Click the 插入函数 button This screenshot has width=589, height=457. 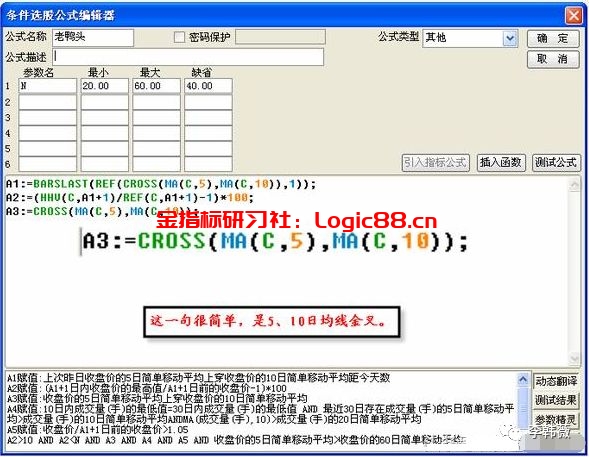[501, 163]
